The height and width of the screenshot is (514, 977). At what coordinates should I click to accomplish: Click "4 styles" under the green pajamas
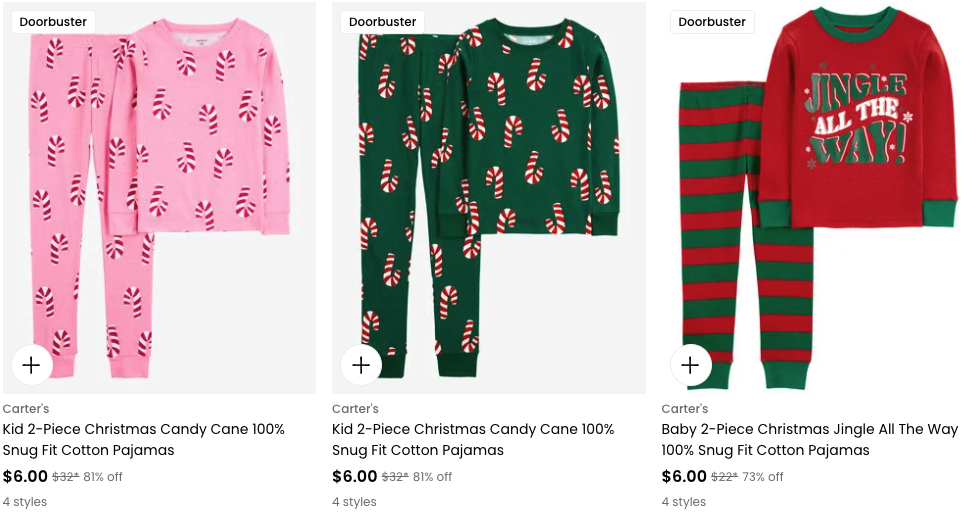point(354,502)
